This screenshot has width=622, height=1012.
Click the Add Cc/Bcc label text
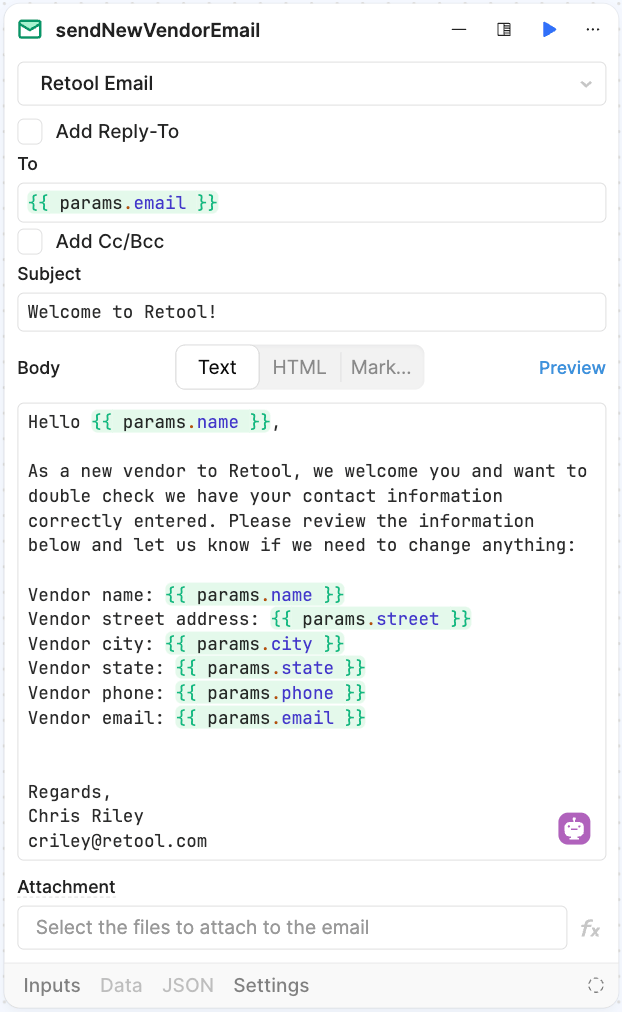pos(110,241)
